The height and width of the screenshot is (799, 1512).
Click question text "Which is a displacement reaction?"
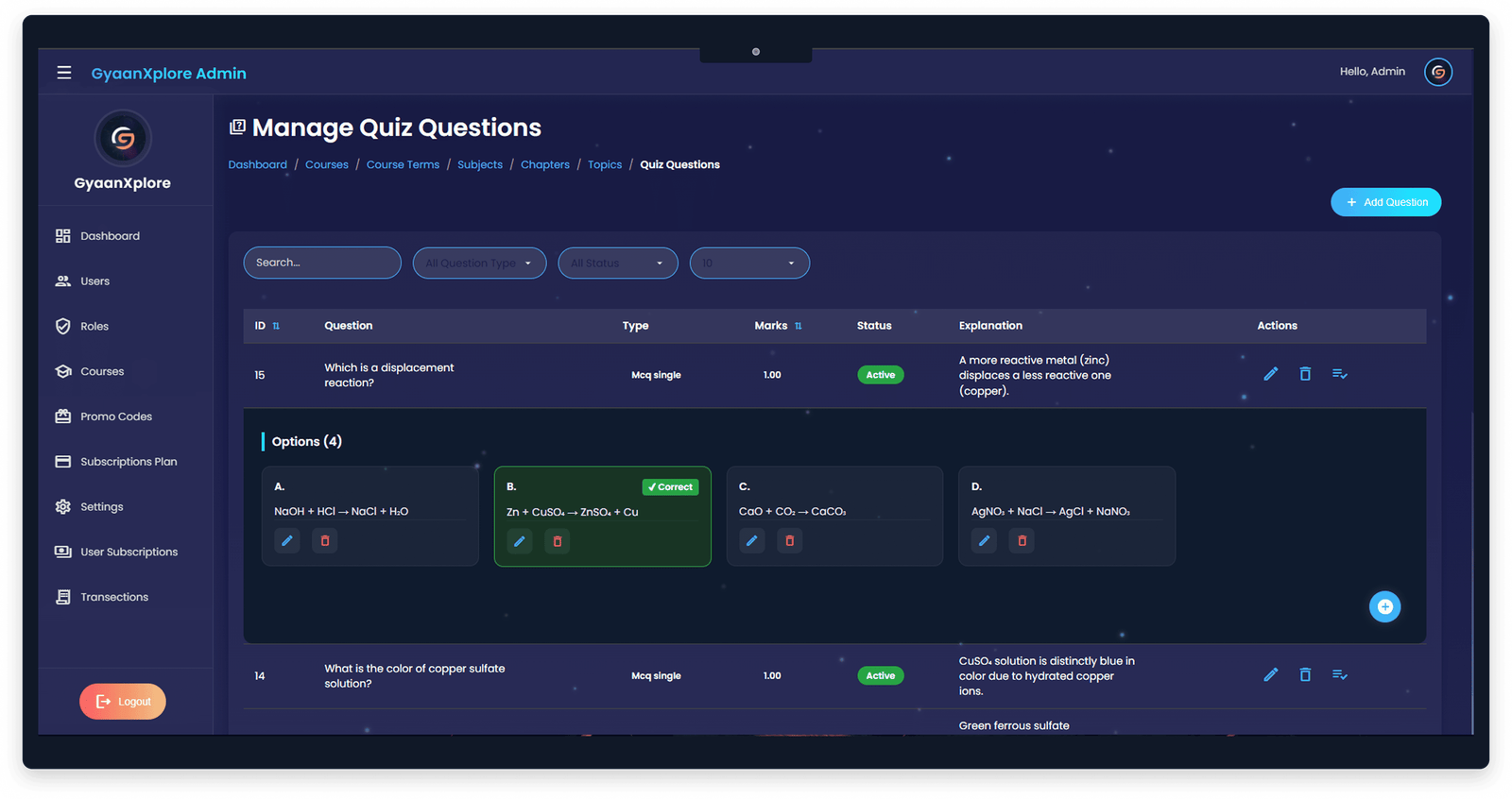[x=389, y=375]
